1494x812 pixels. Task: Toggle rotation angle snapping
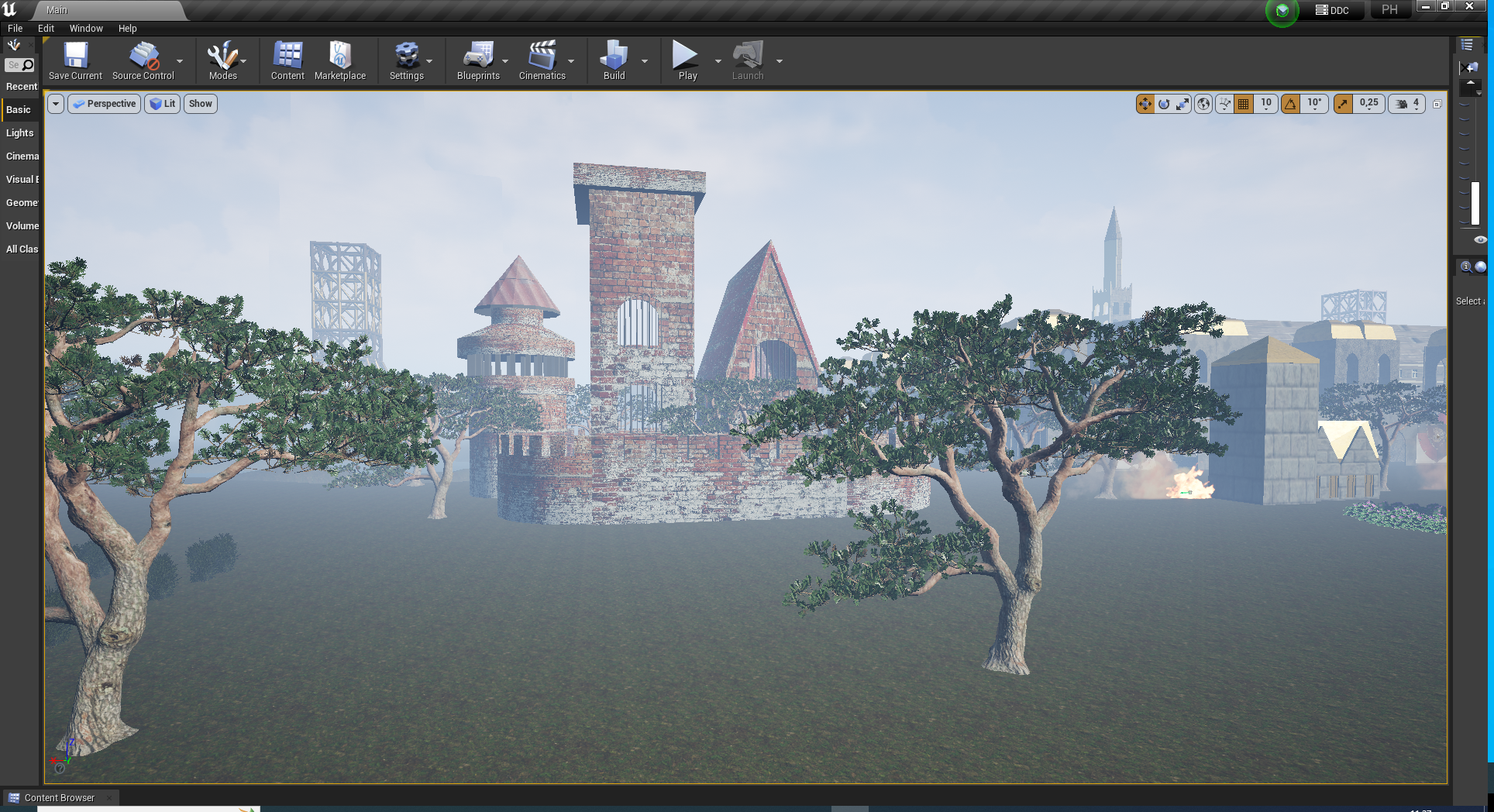tap(1291, 104)
